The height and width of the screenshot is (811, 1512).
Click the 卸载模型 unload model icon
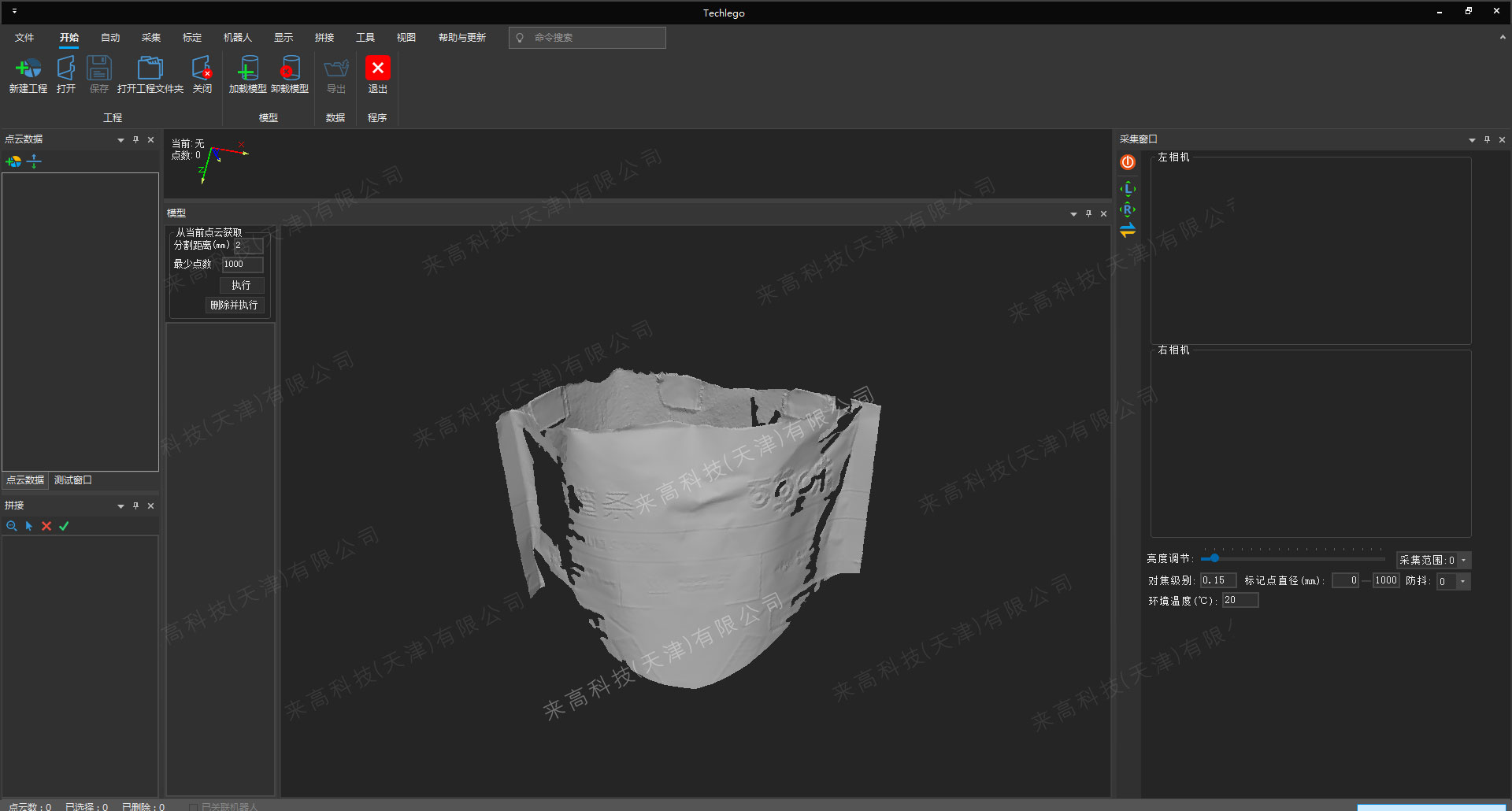coord(290,69)
